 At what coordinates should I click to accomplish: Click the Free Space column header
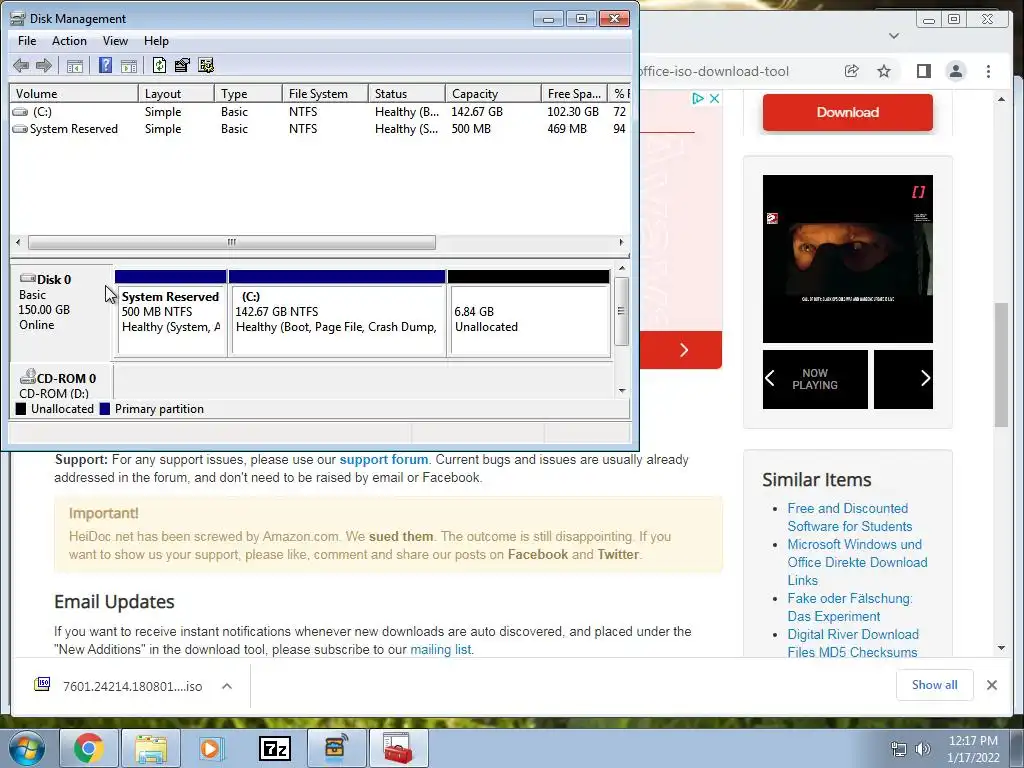[574, 93]
